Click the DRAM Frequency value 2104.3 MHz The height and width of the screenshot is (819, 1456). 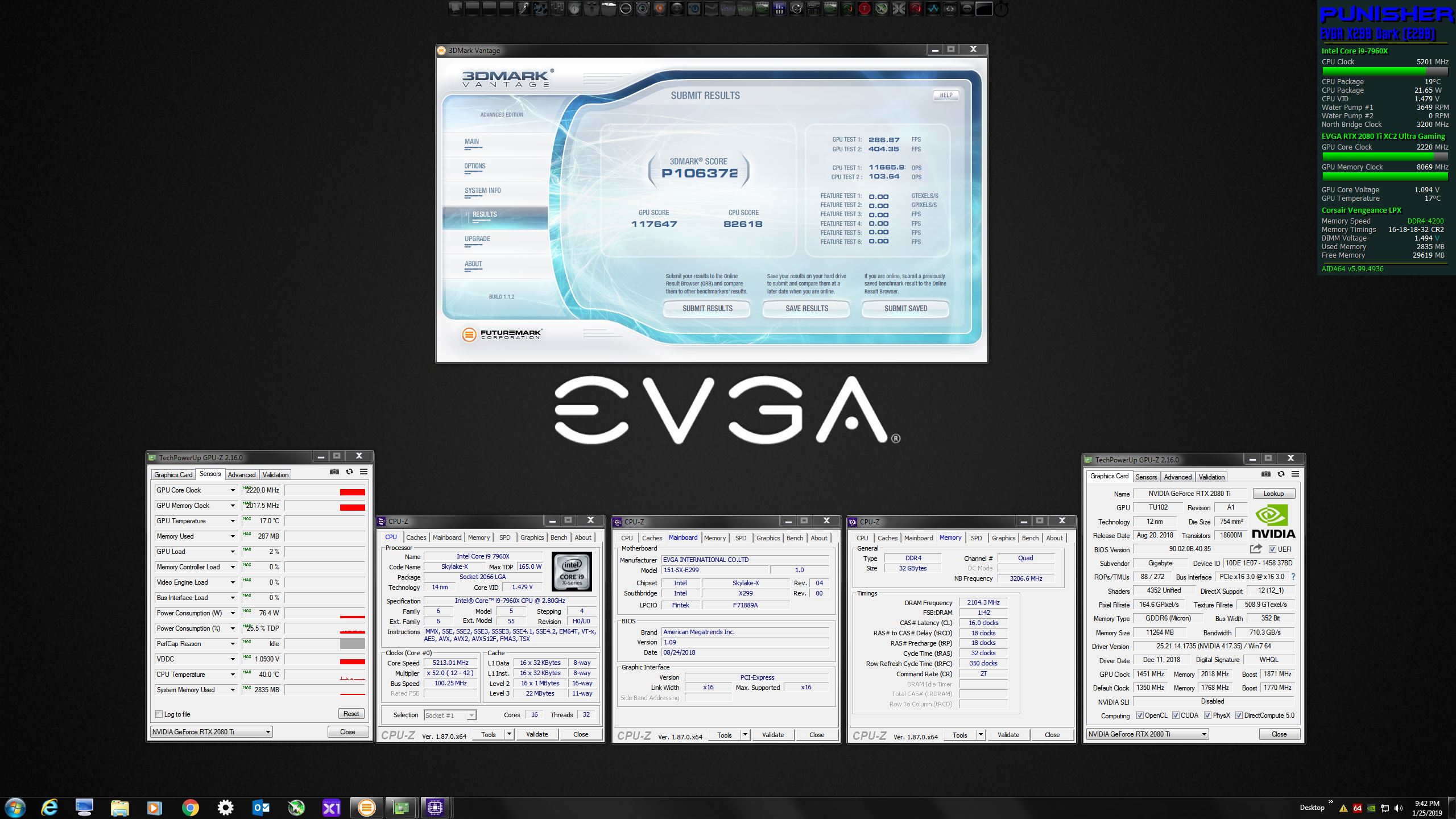[x=983, y=603]
